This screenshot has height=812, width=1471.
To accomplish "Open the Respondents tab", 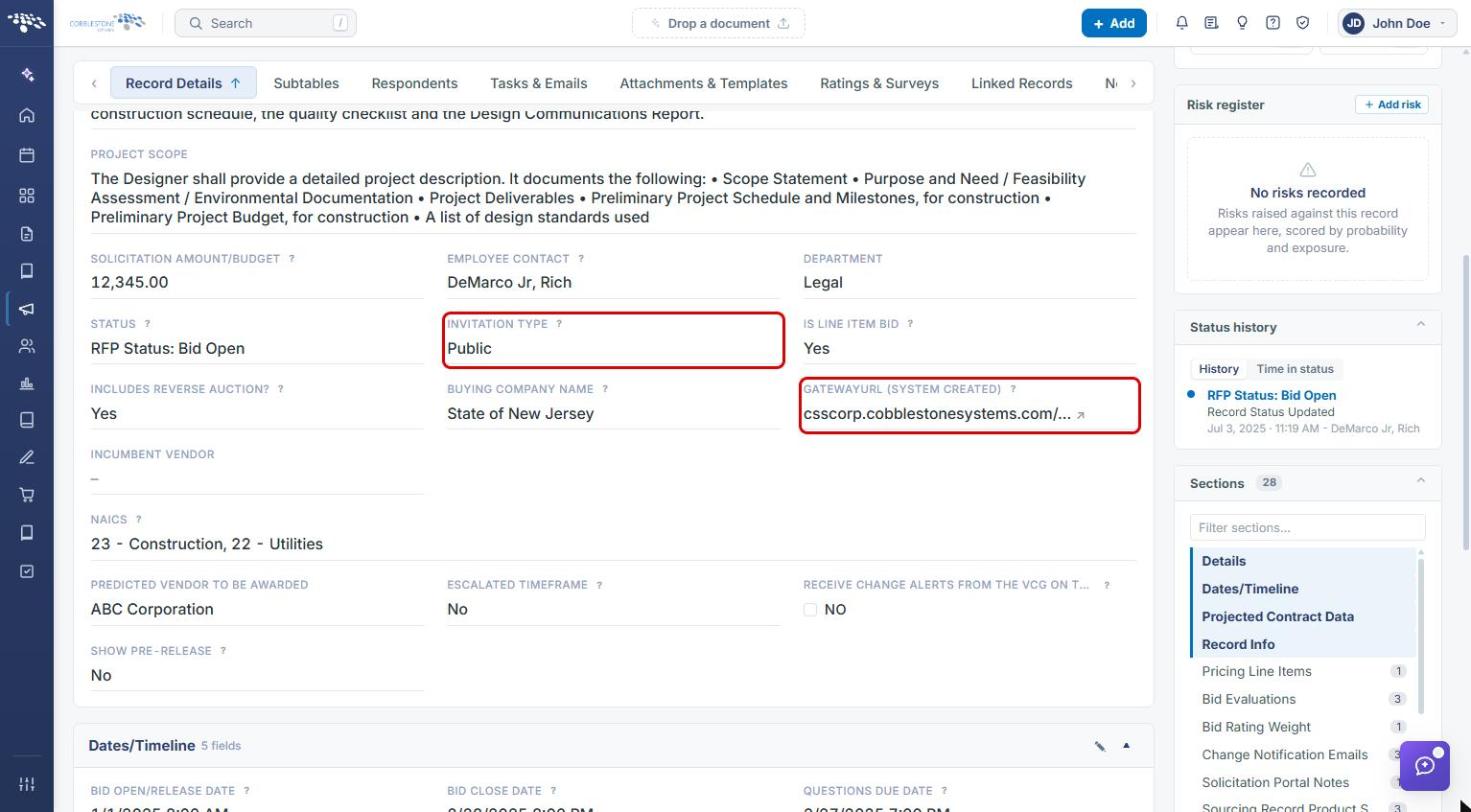I will tap(414, 83).
